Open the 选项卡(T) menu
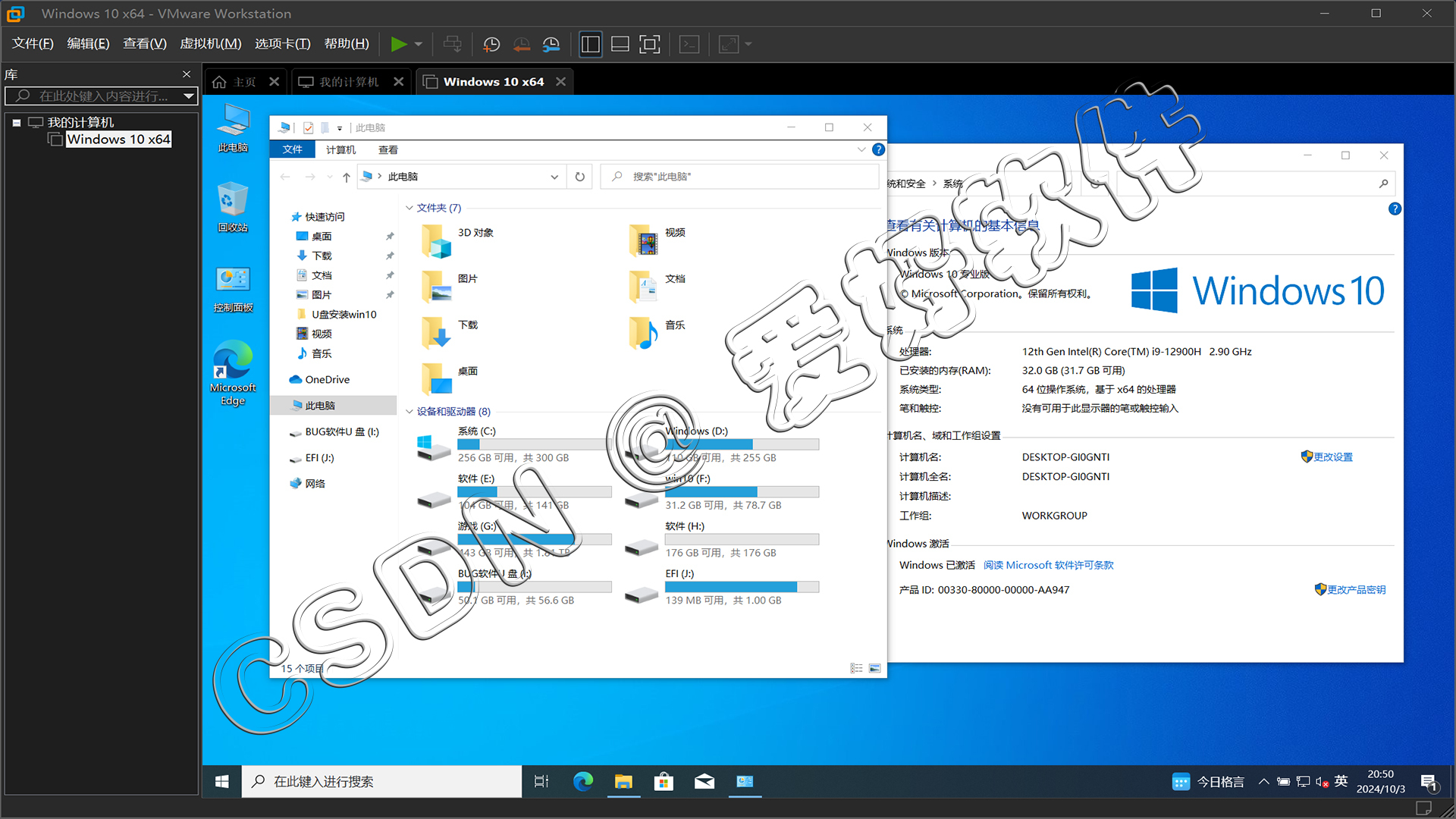1456x819 pixels. click(x=283, y=44)
